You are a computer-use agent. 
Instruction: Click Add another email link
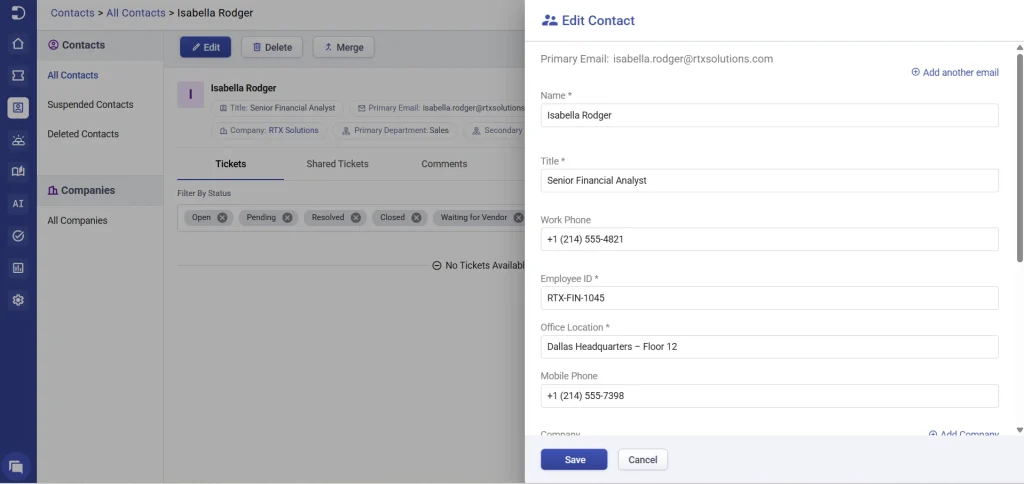[x=955, y=73]
